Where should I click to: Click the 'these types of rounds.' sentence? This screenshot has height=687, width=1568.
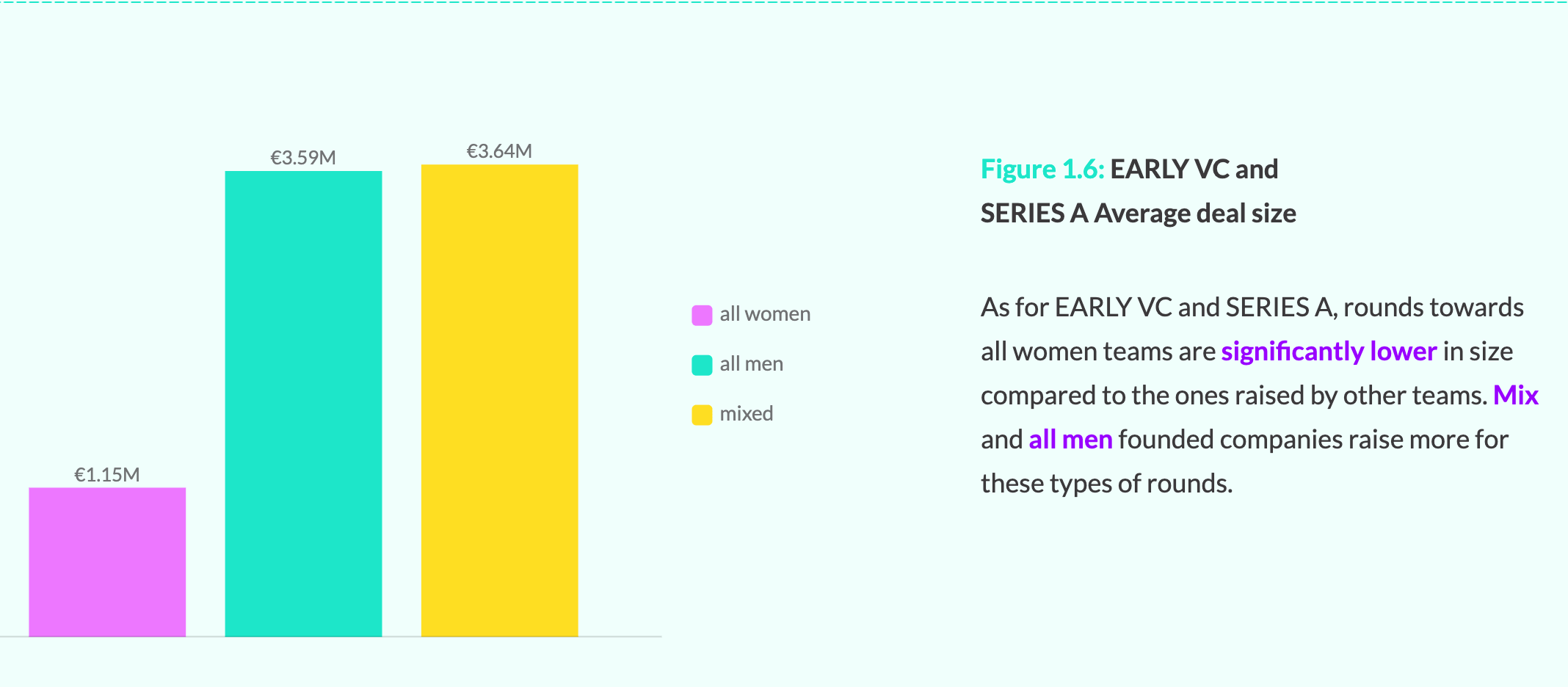tap(1106, 484)
